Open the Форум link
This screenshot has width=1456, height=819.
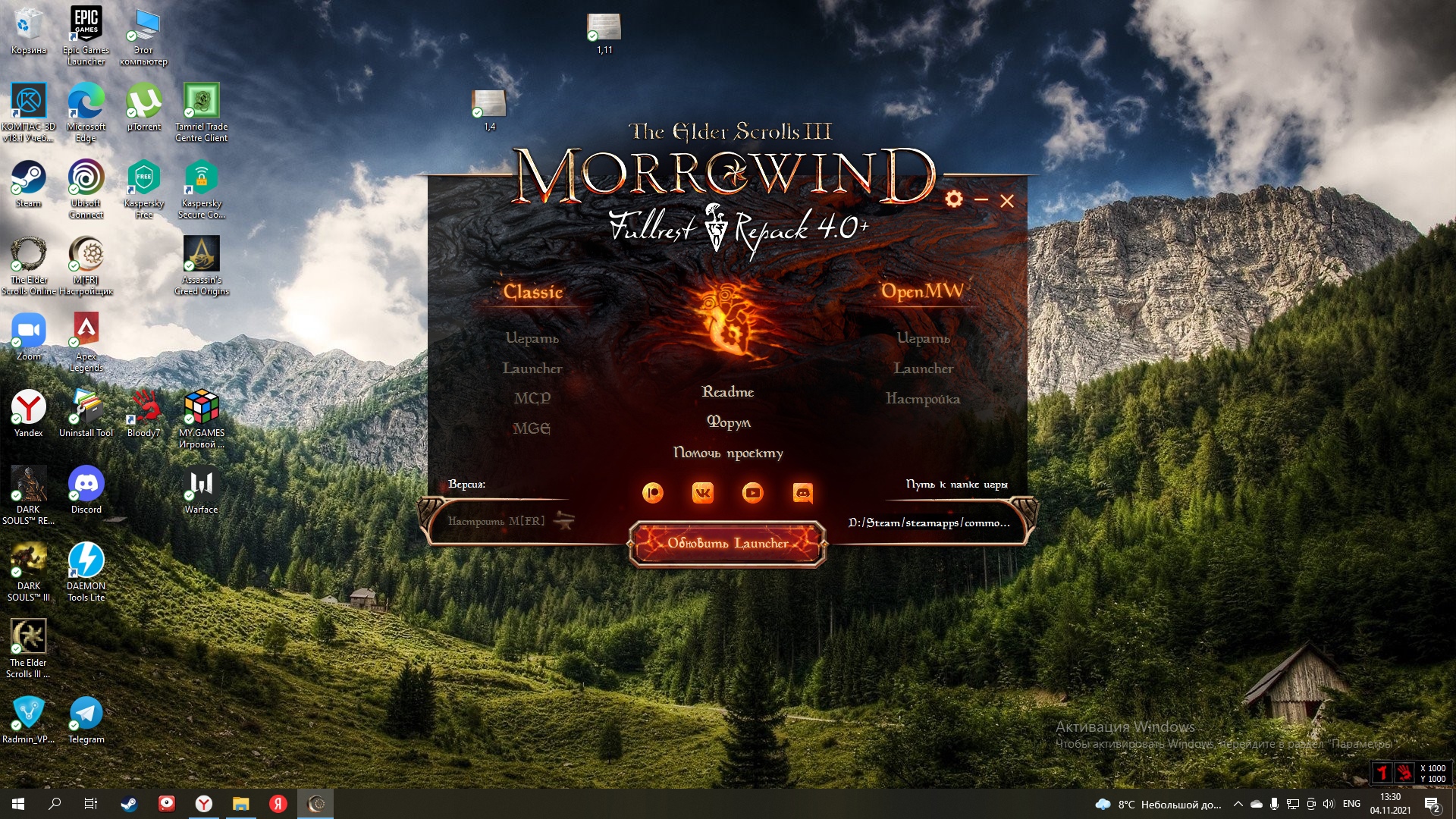[x=728, y=422]
